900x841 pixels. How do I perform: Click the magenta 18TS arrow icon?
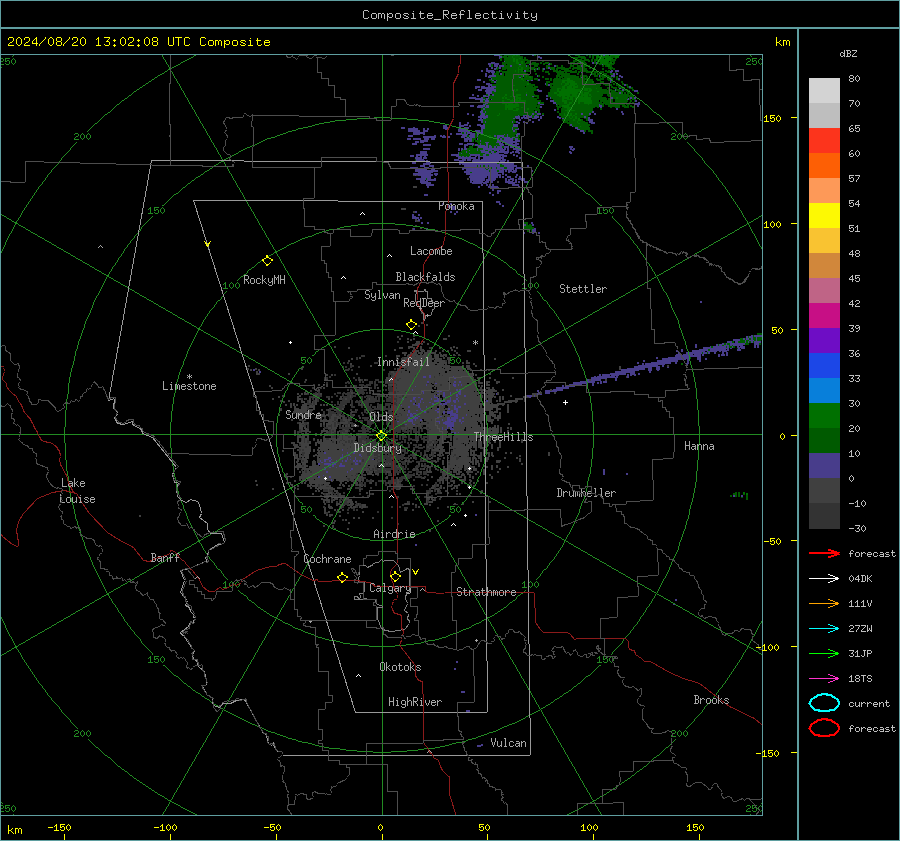824,679
